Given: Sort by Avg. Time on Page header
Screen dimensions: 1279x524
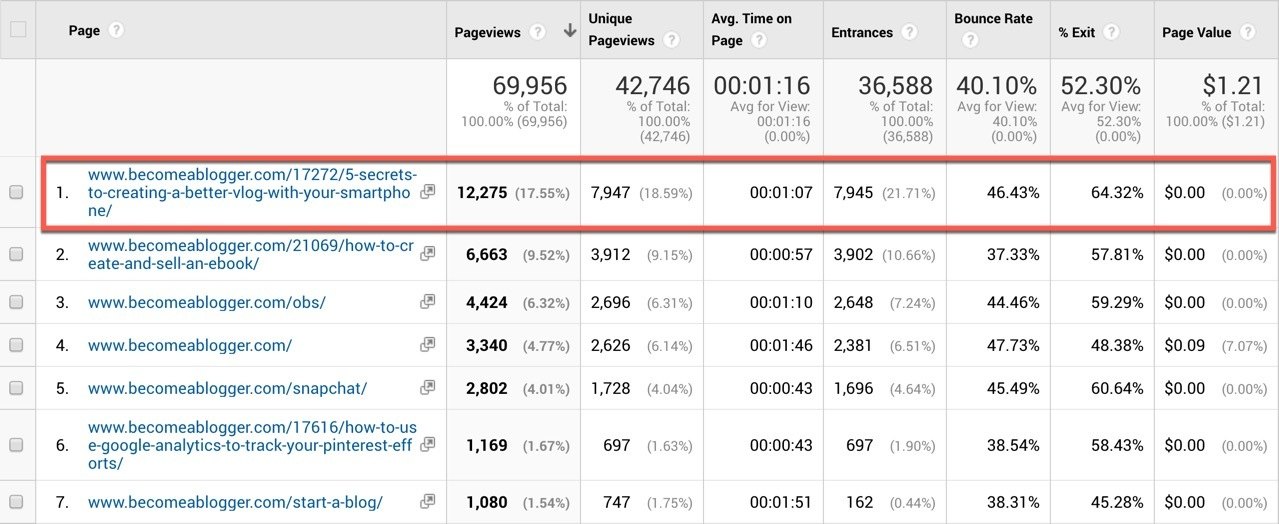Looking at the screenshot, I should coord(751,30).
